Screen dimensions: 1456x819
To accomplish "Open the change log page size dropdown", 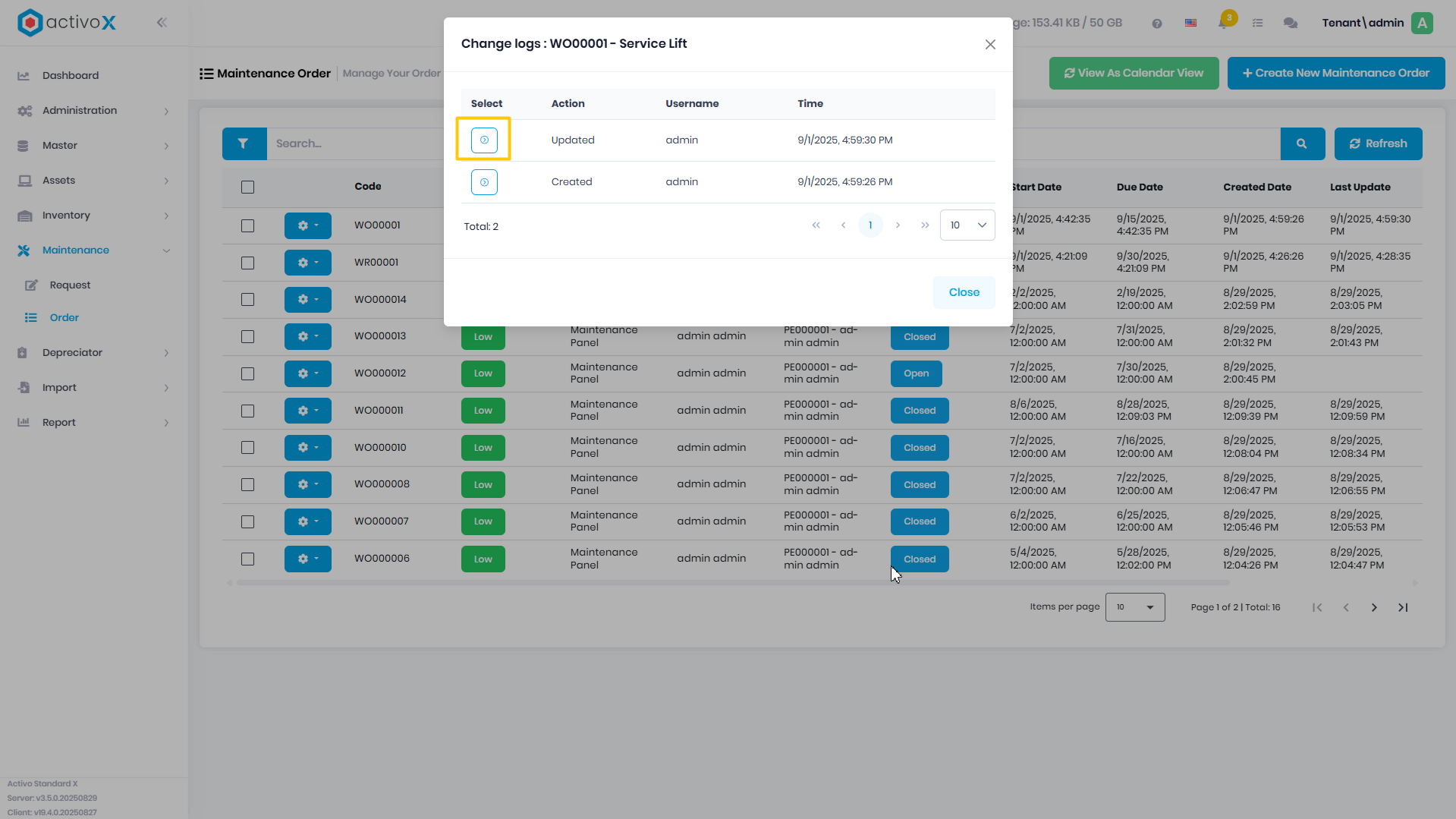I will point(967,225).
